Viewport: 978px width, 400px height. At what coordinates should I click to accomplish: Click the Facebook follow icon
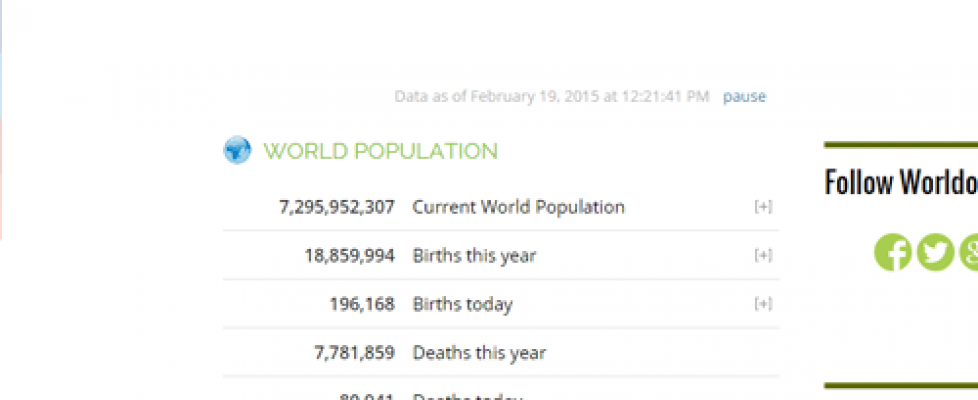point(893,252)
